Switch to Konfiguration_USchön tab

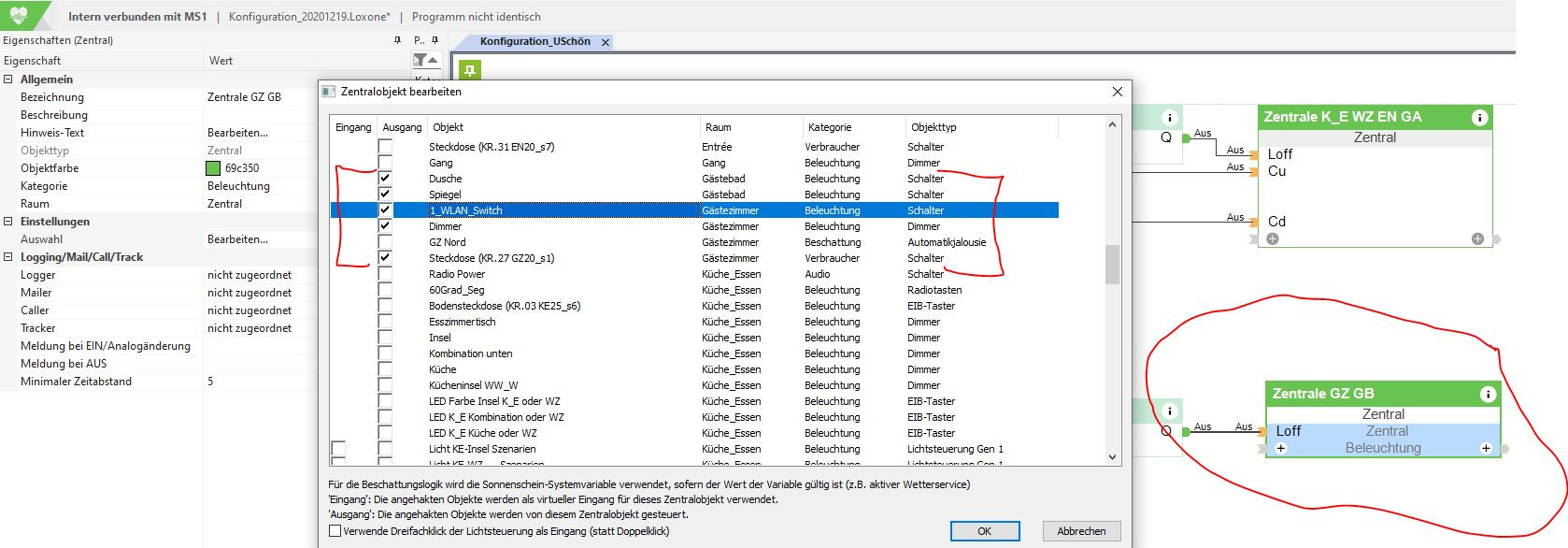(x=535, y=42)
